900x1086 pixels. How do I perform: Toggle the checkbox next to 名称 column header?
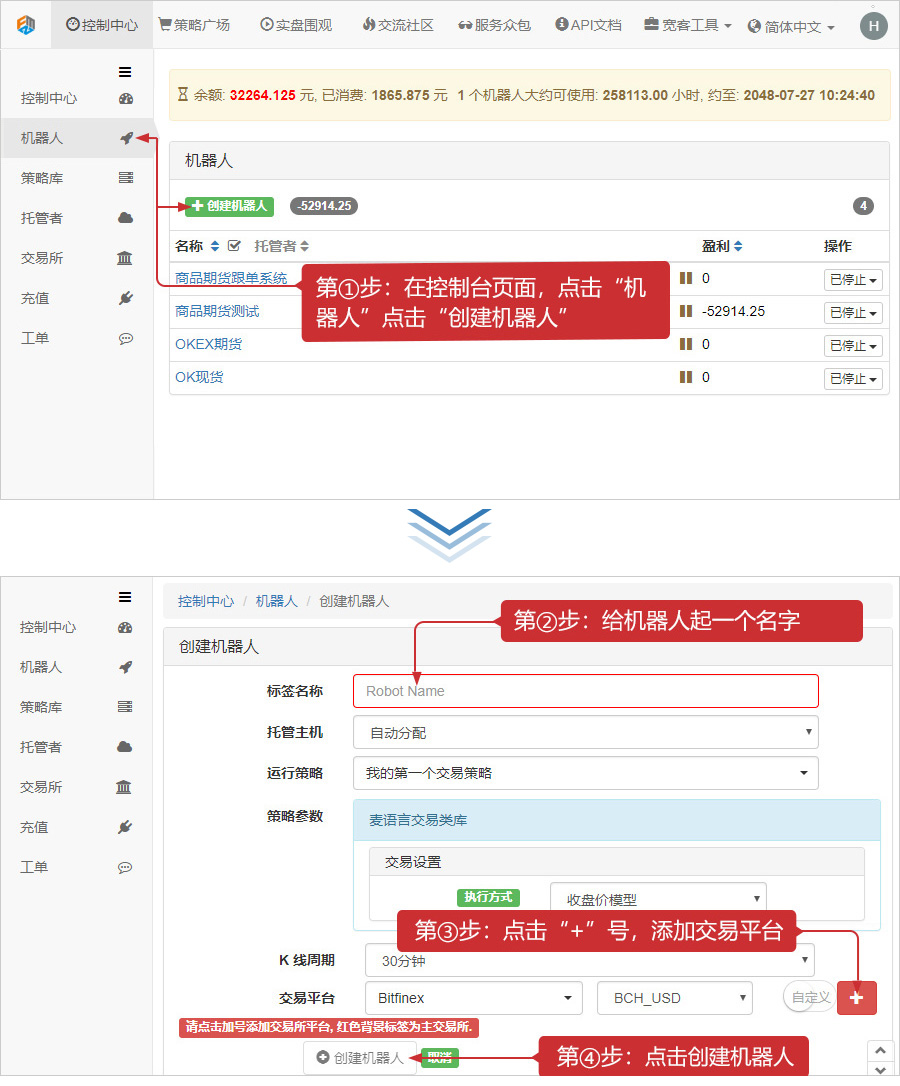click(235, 245)
